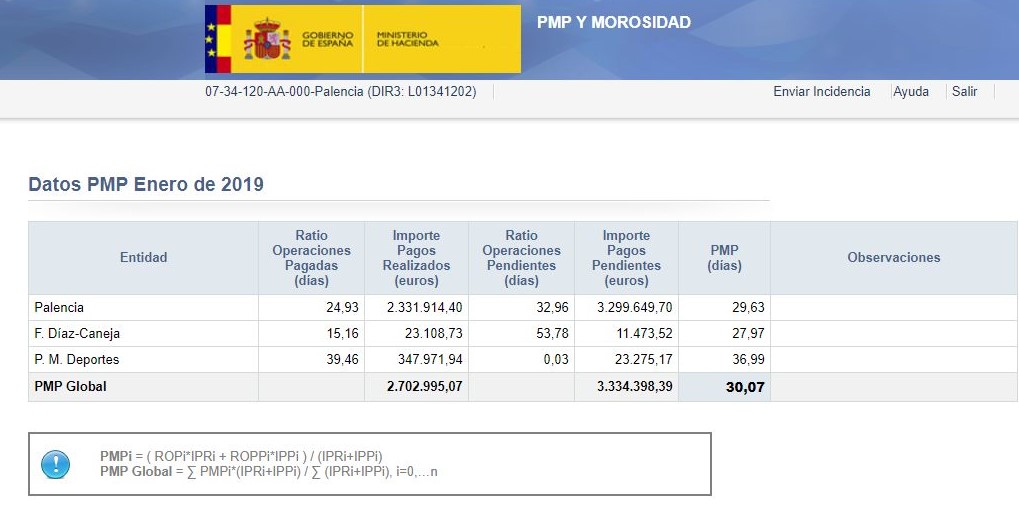Open the Enviar Incidencia link
The image size is (1019, 507).
[821, 91]
